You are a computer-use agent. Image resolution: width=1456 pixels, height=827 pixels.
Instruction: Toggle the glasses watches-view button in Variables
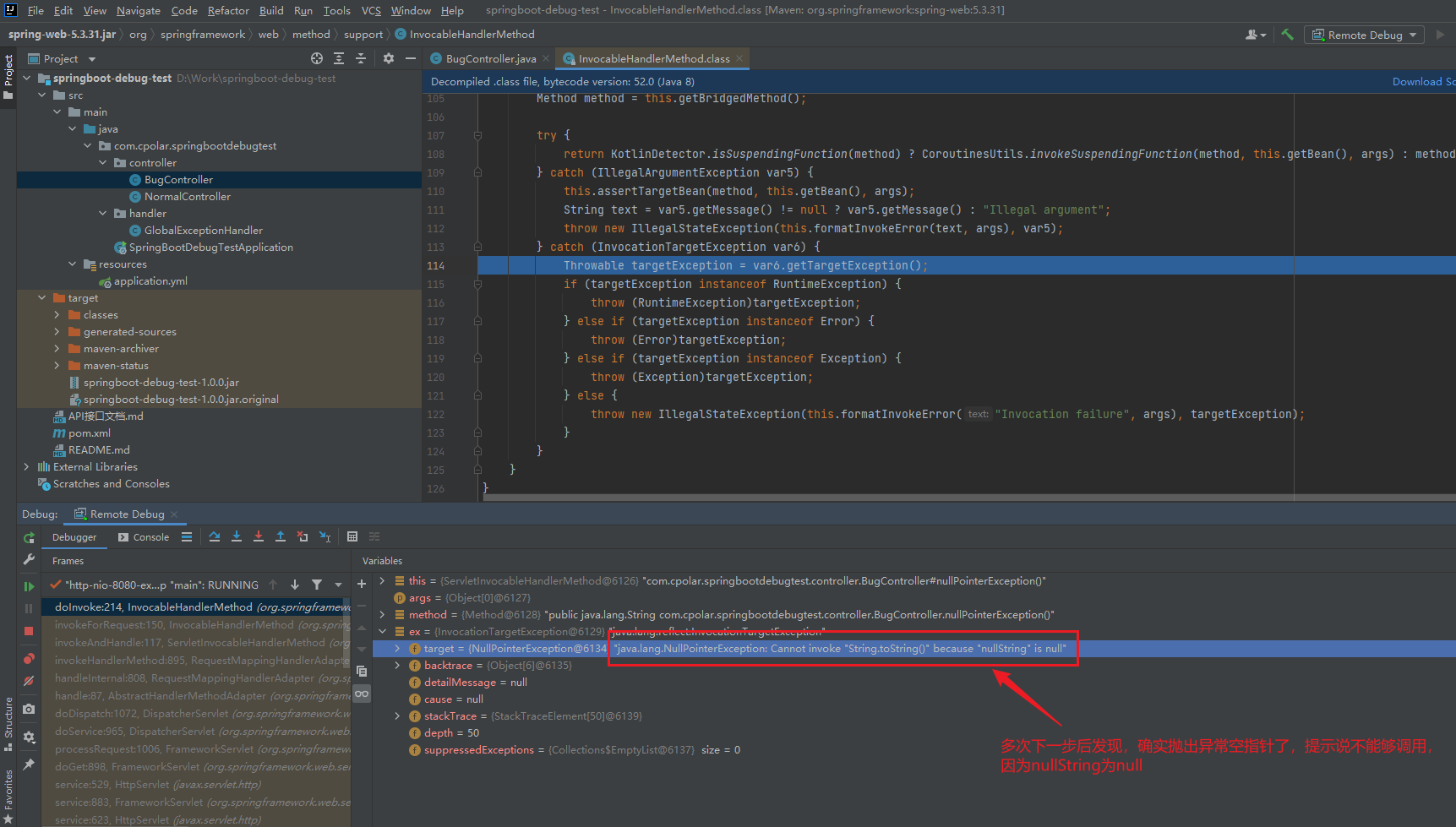pyautogui.click(x=362, y=694)
